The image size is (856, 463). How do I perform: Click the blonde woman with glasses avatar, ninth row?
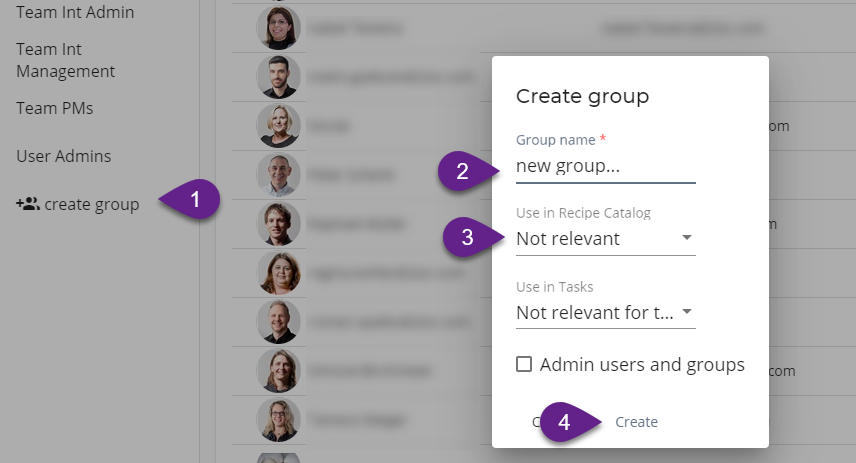tap(278, 420)
